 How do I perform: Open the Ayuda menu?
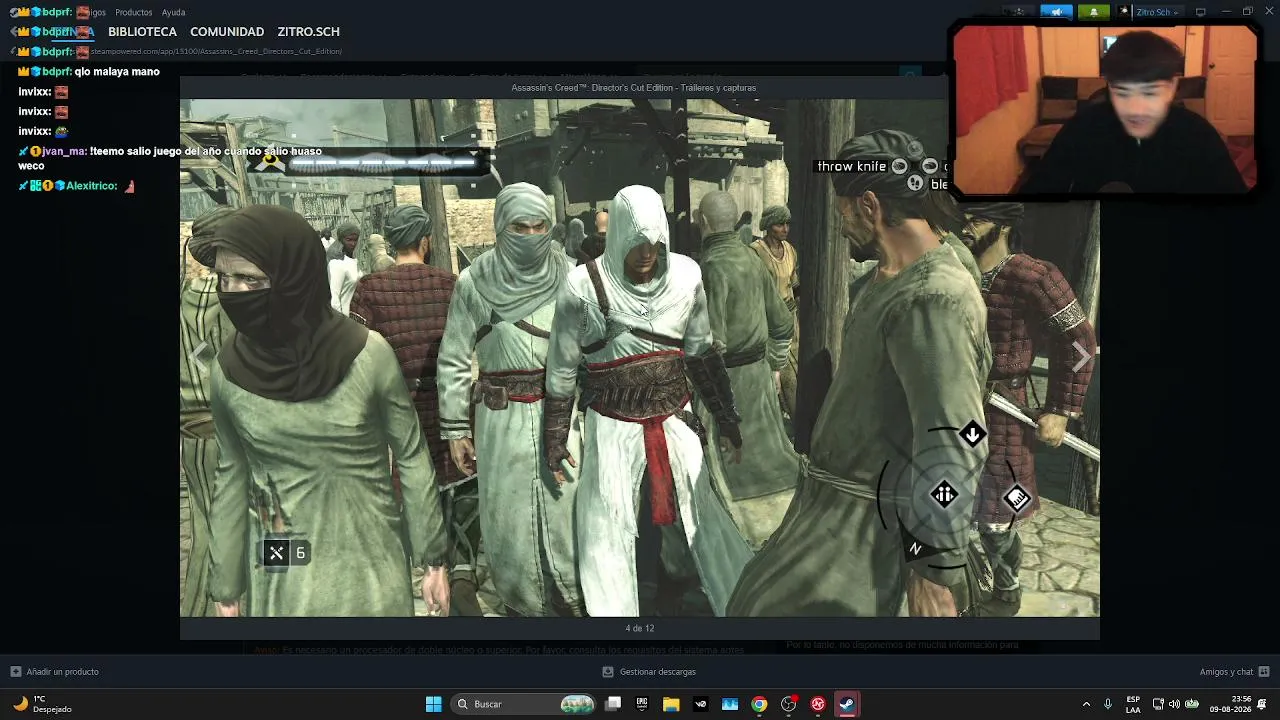174,12
